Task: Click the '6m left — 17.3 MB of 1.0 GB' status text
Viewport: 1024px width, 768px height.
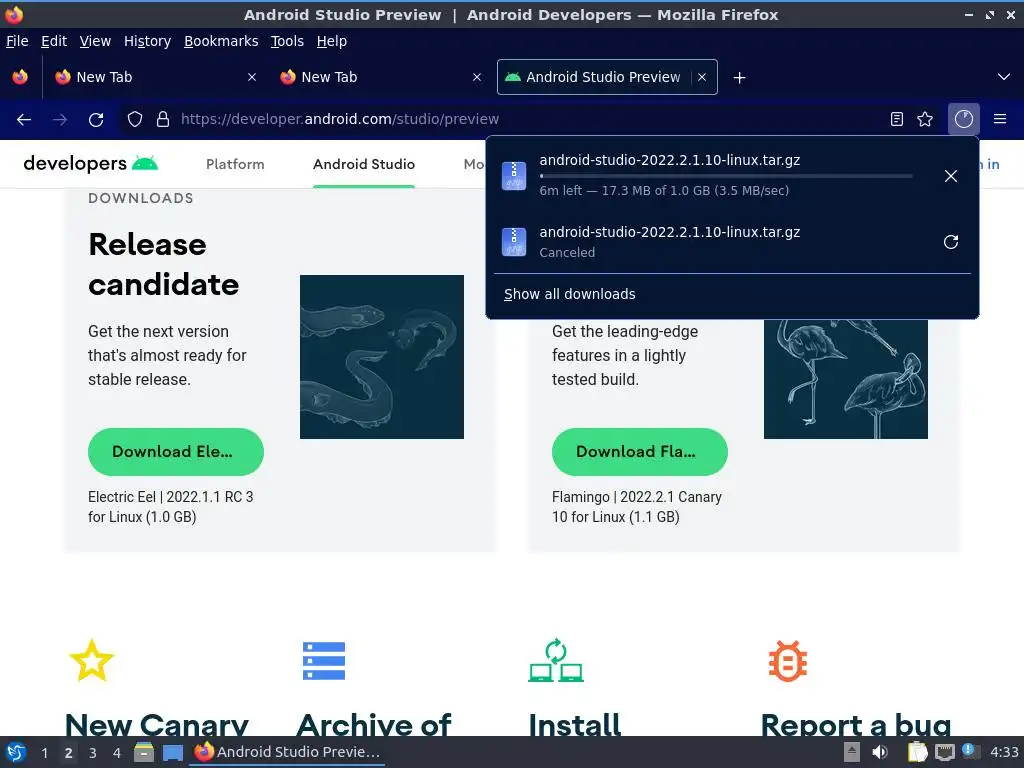Action: point(664,191)
